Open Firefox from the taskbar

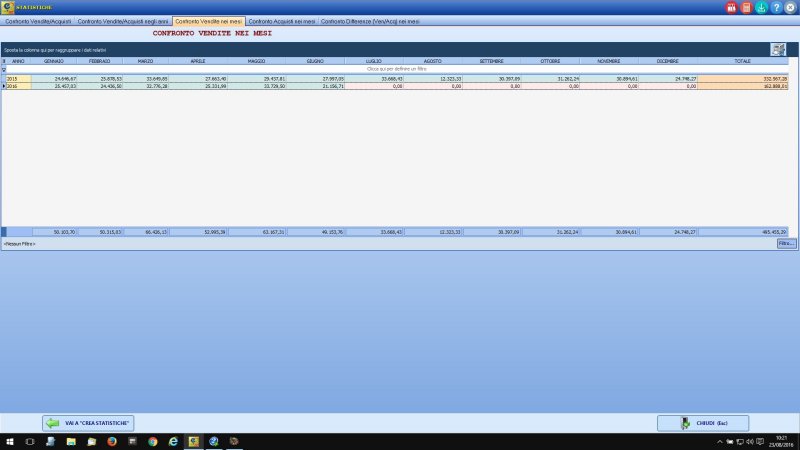coord(111,441)
